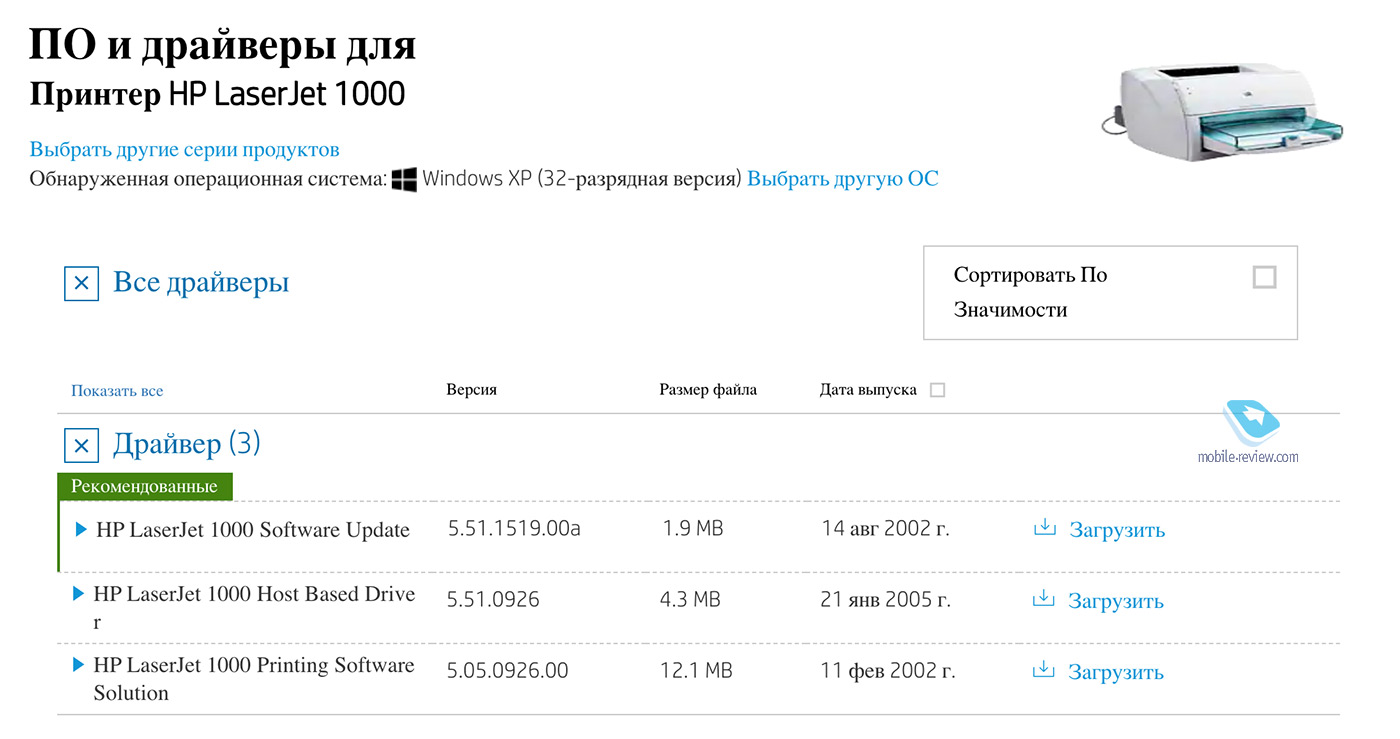Click 'Загрузить' for Software Update
The image size is (1400, 739).
click(x=1117, y=530)
